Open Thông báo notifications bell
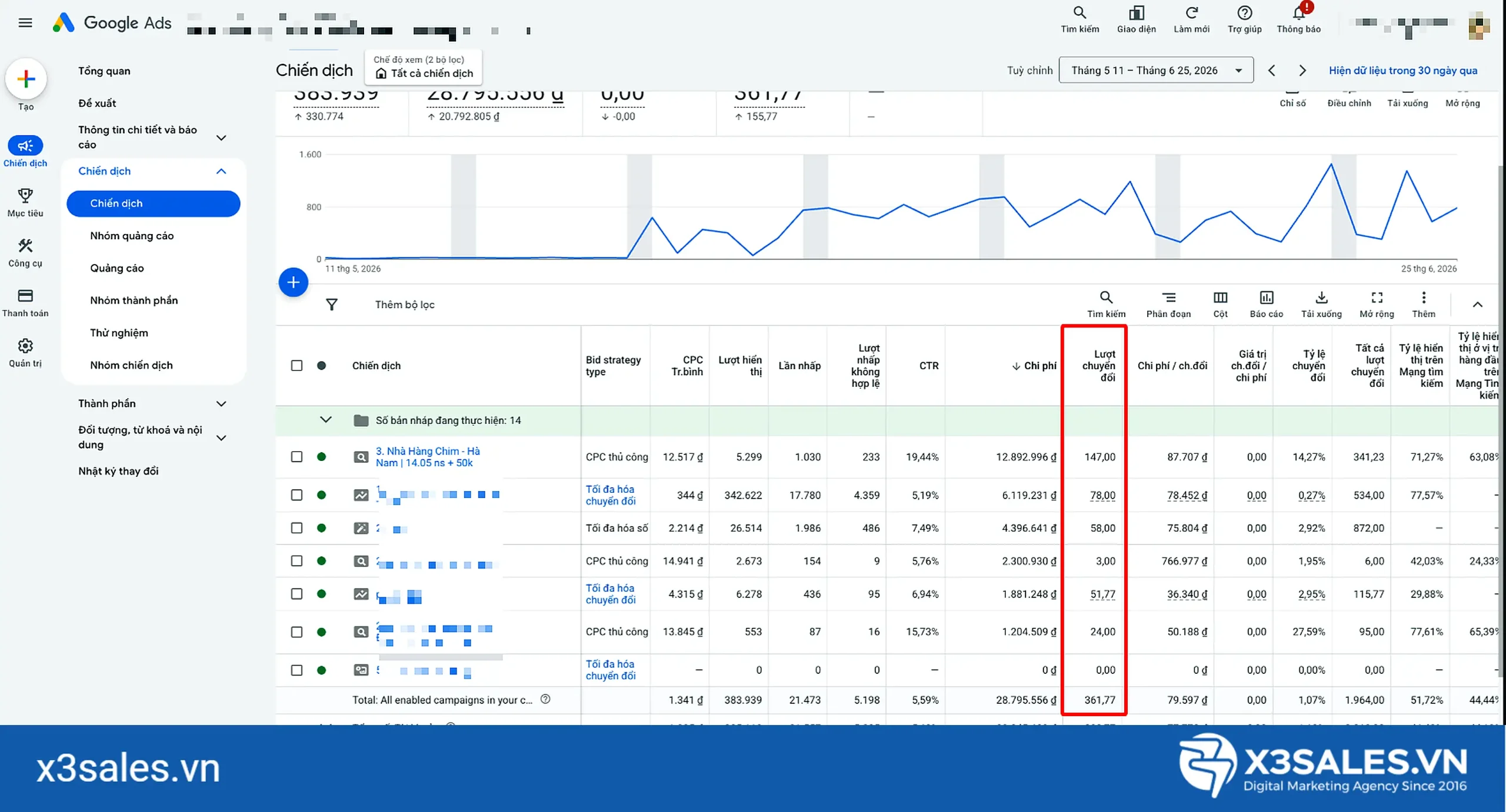 [1298, 19]
